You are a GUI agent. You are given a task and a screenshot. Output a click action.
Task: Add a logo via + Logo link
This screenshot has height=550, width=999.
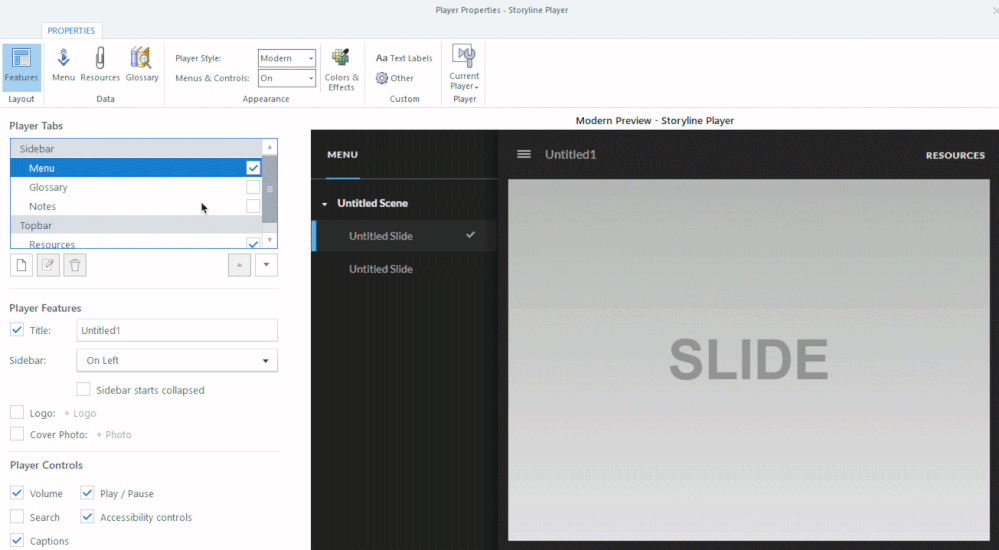80,413
